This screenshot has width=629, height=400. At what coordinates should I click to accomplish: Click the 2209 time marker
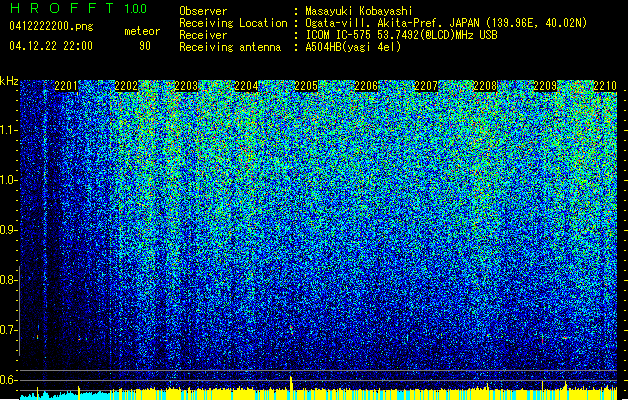tap(545, 86)
